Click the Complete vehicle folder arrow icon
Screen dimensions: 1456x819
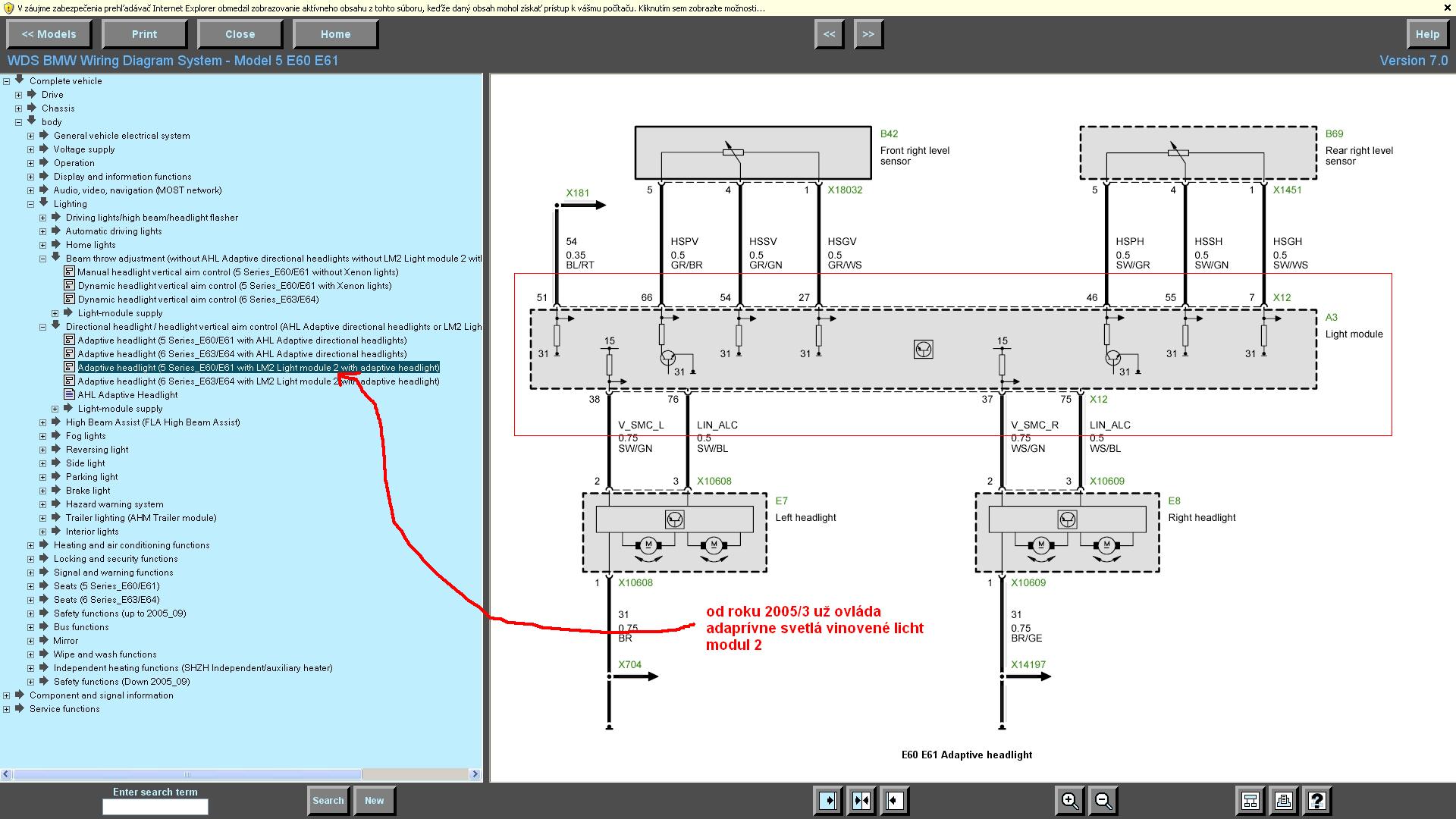coord(20,80)
